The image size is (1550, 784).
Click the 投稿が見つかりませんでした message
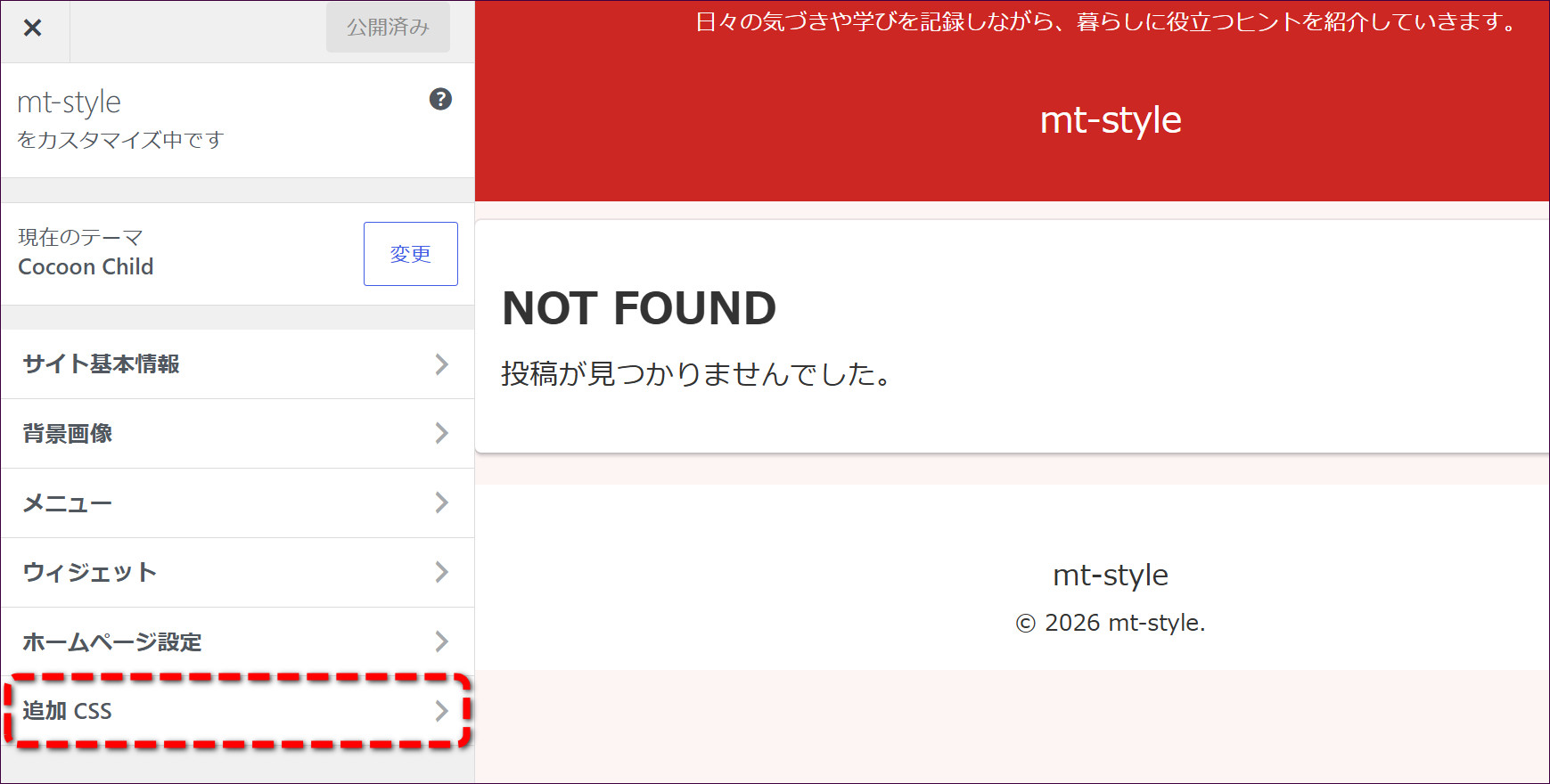pos(696,374)
